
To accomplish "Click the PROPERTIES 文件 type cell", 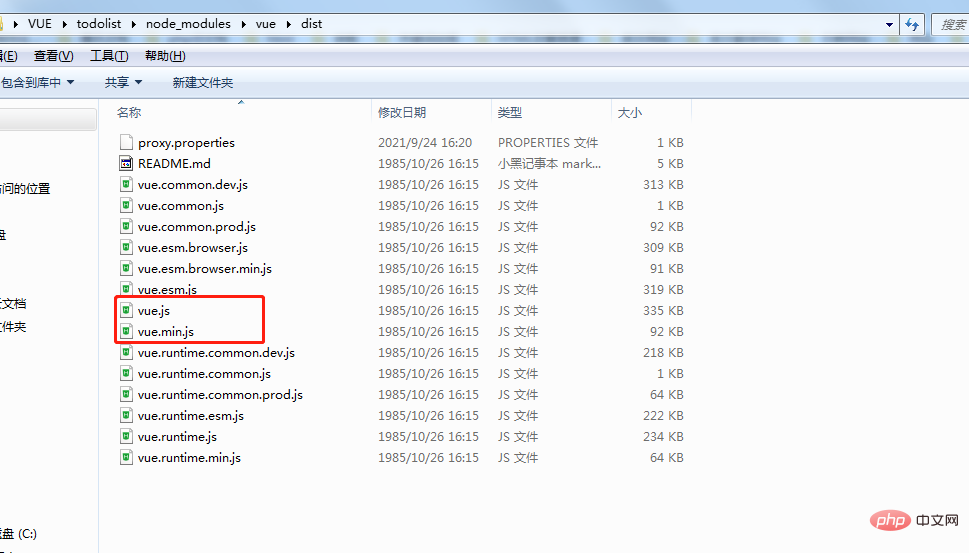I will [548, 143].
